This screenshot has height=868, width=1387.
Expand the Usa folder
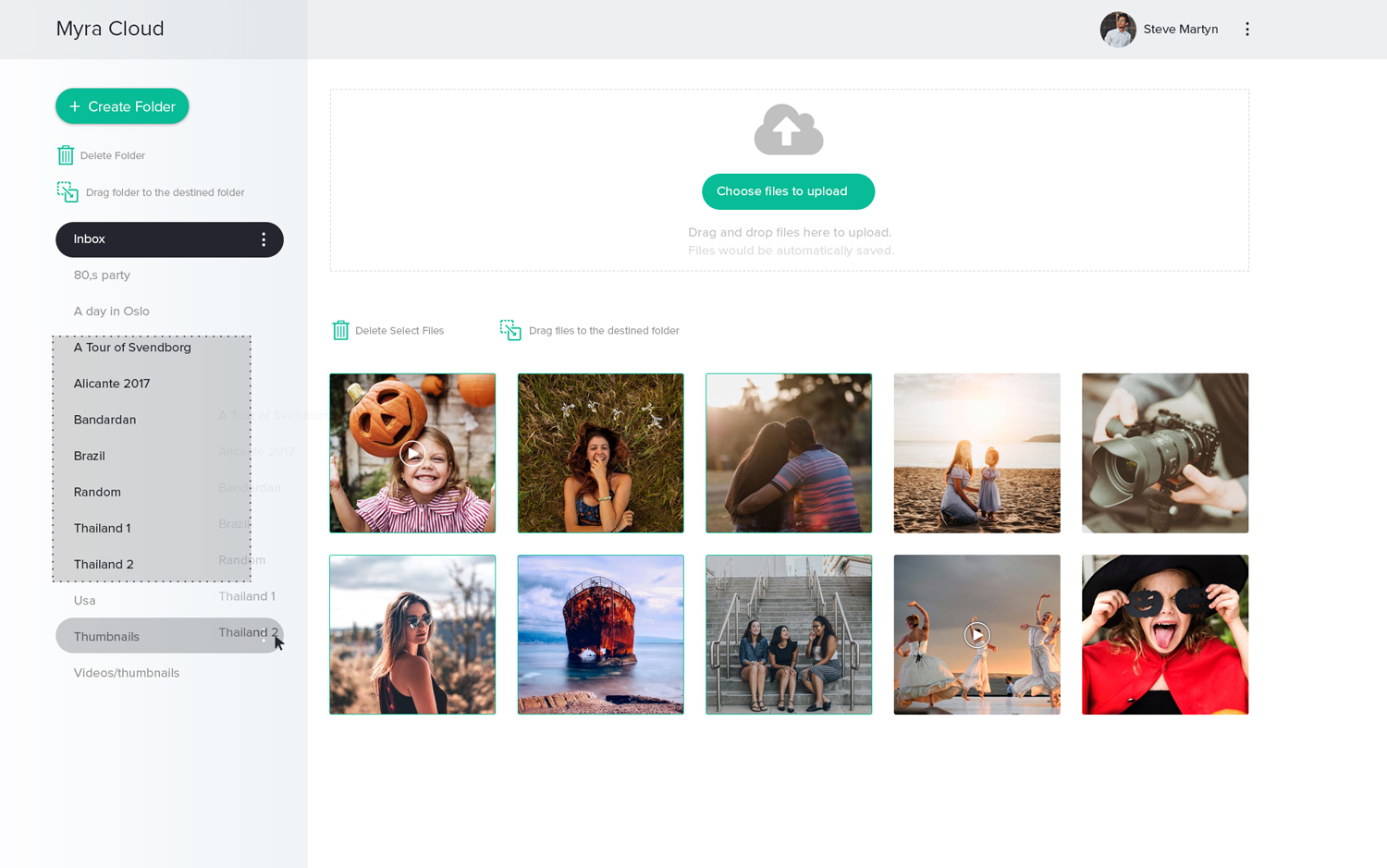click(x=84, y=600)
